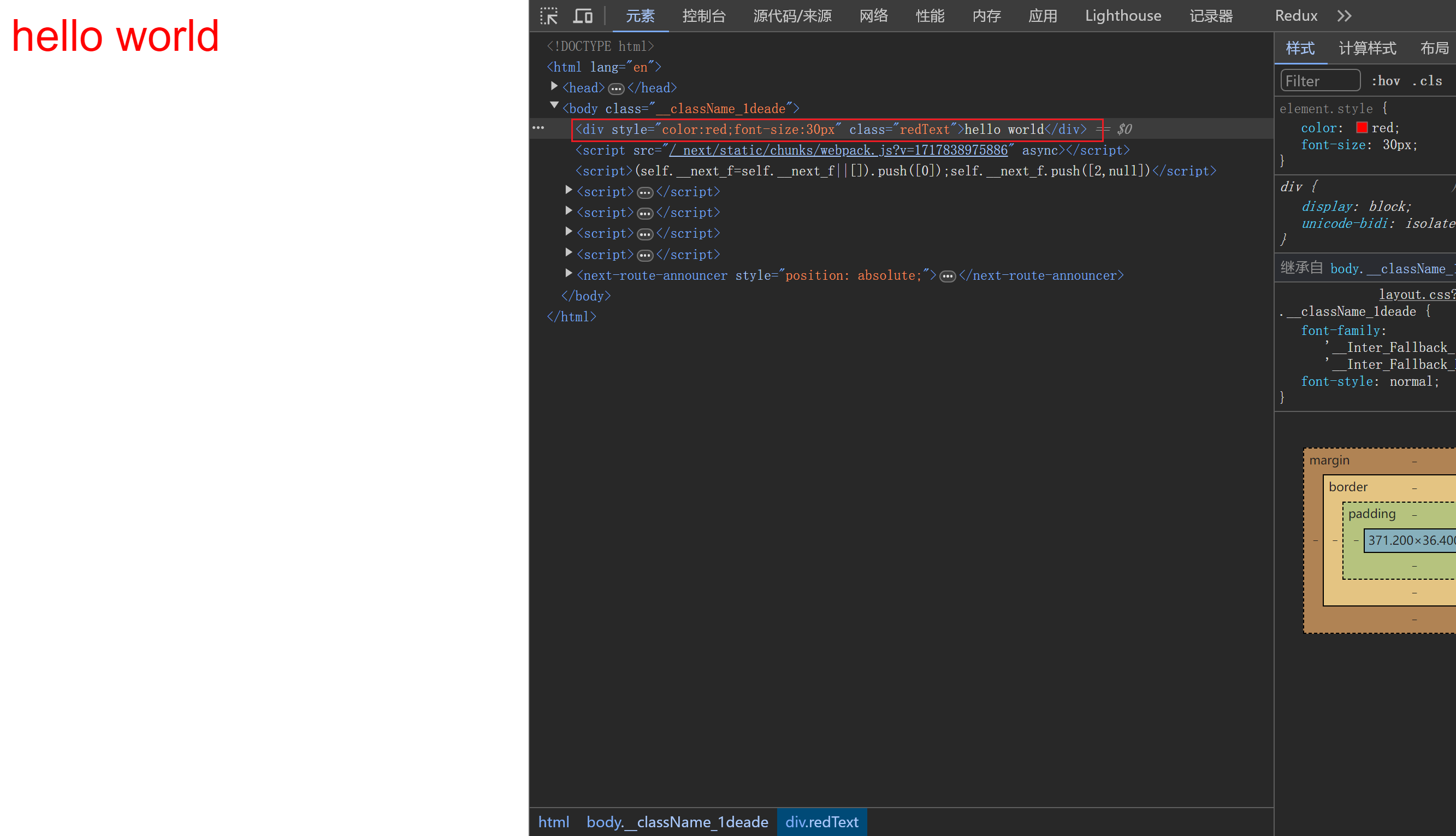Collapse the body element node
Screen dimensions: 1456x836
[554, 105]
